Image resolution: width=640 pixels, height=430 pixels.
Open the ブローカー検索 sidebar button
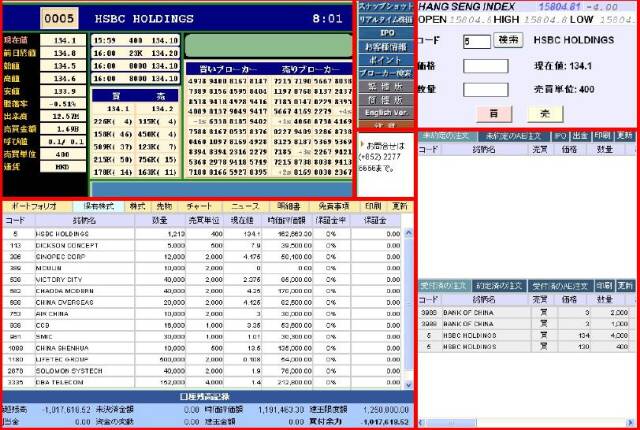point(385,73)
